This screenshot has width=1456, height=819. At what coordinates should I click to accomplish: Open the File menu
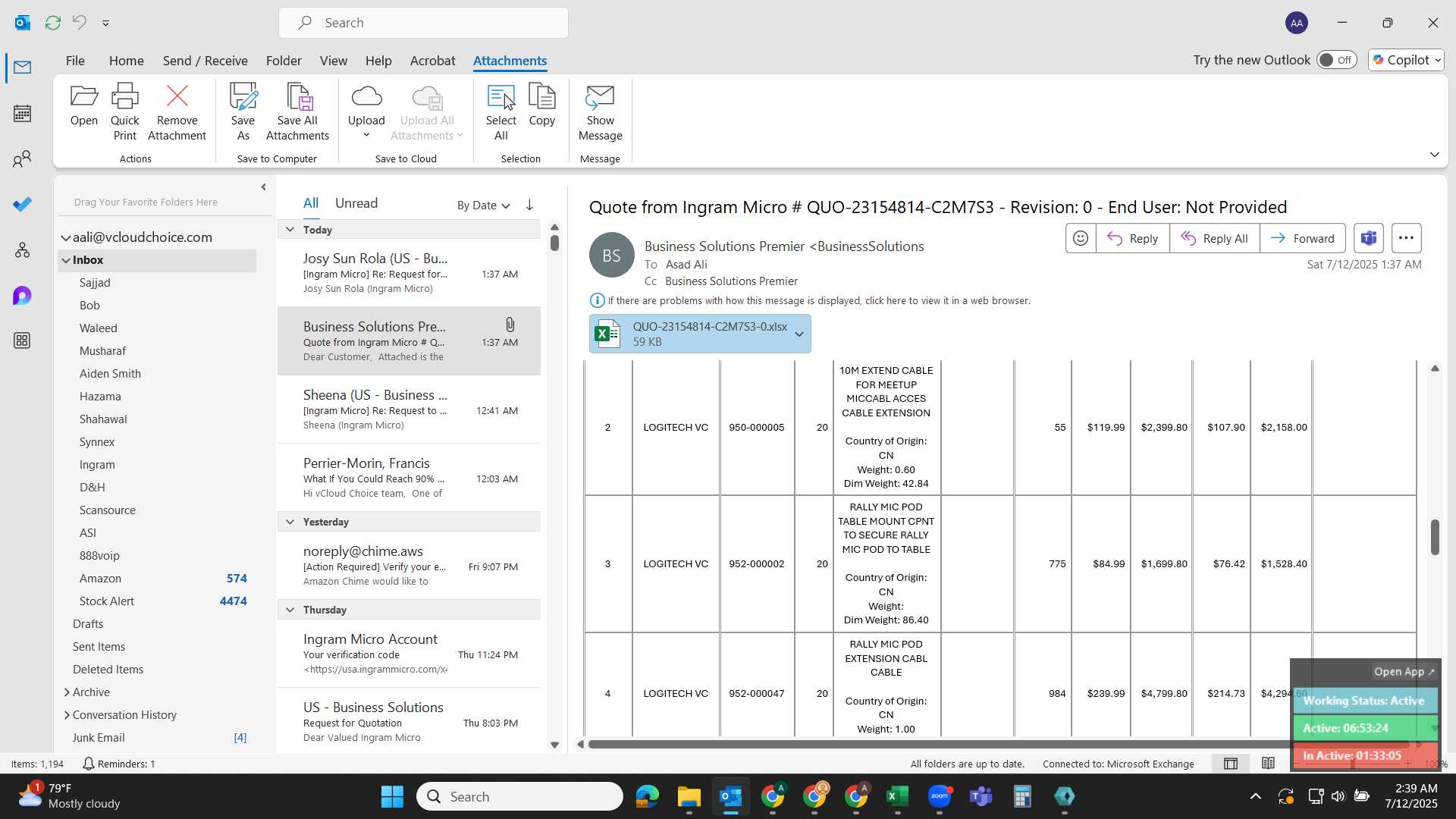[75, 61]
